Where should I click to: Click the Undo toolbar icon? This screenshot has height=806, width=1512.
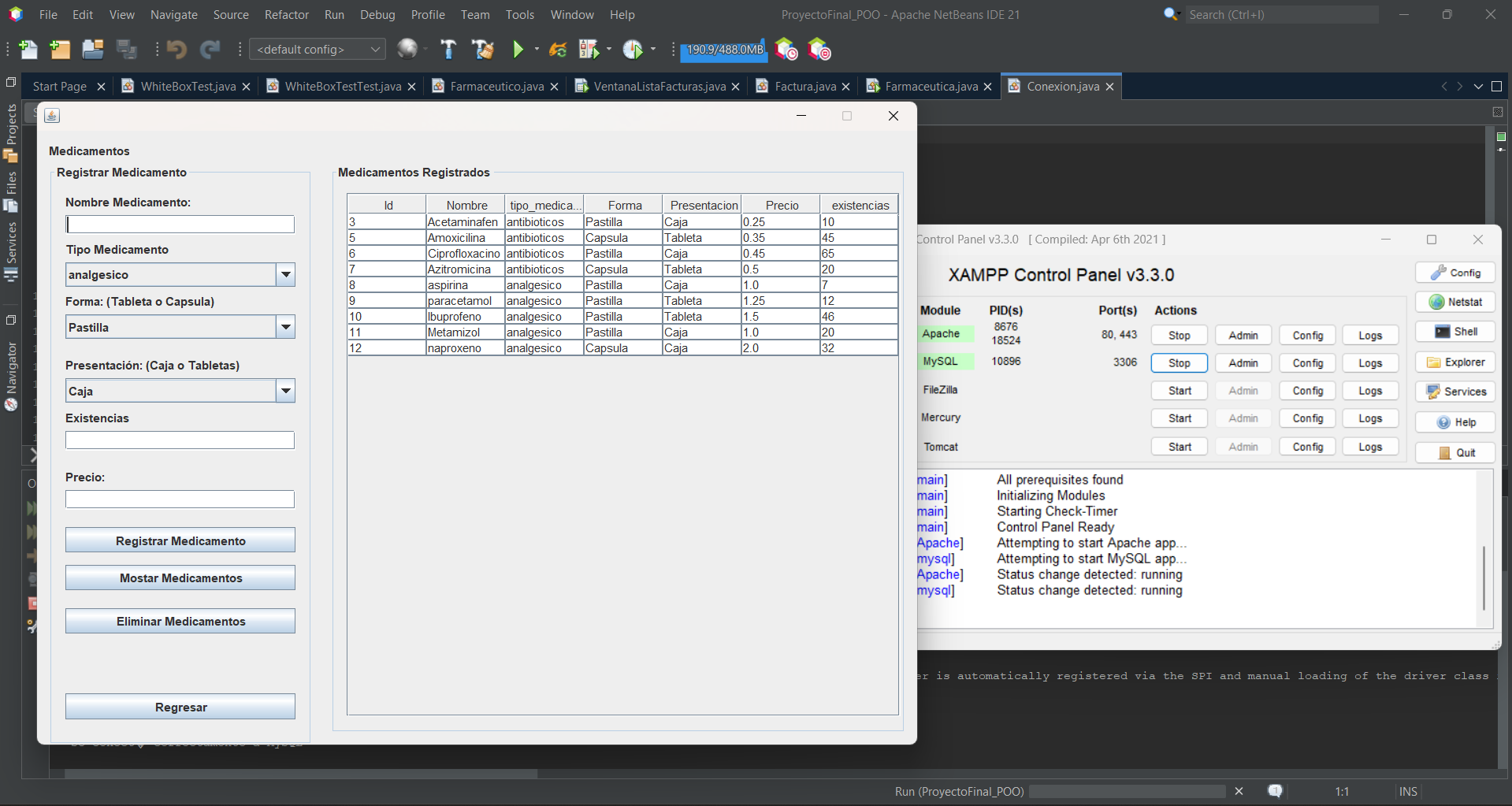pos(176,50)
